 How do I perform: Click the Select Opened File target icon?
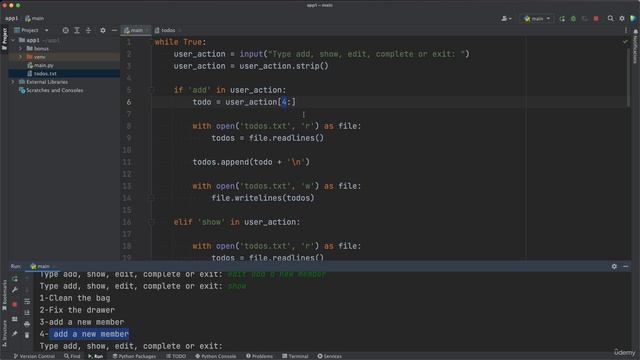(x=65, y=30)
